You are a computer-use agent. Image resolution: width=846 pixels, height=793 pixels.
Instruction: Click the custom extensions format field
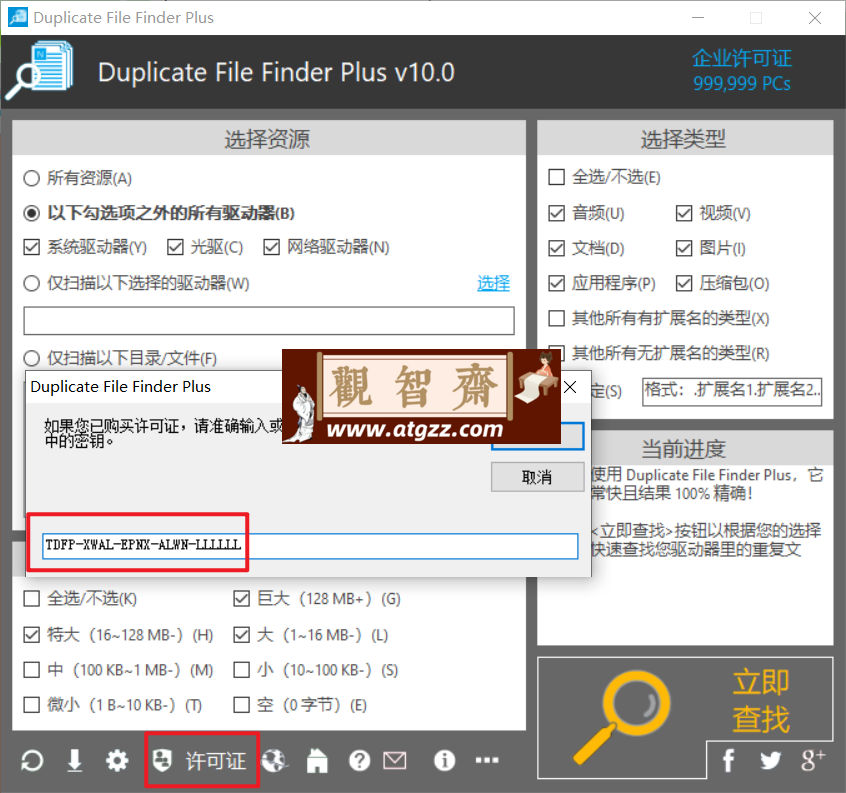coord(732,391)
